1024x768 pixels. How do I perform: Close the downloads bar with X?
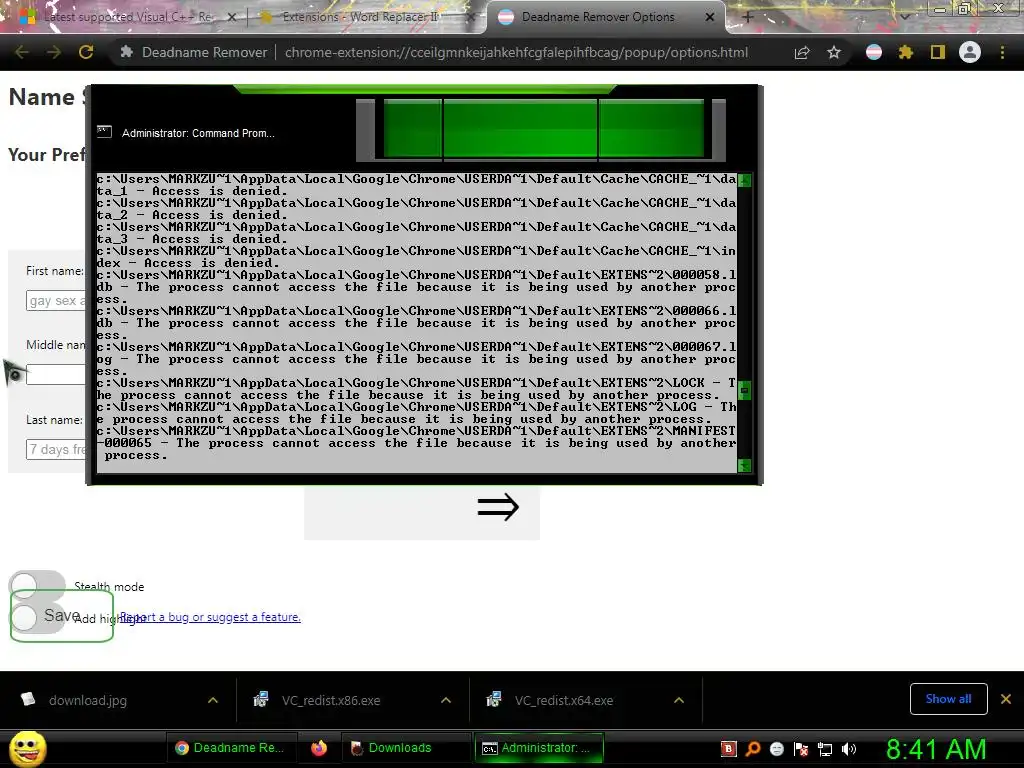(x=1006, y=699)
